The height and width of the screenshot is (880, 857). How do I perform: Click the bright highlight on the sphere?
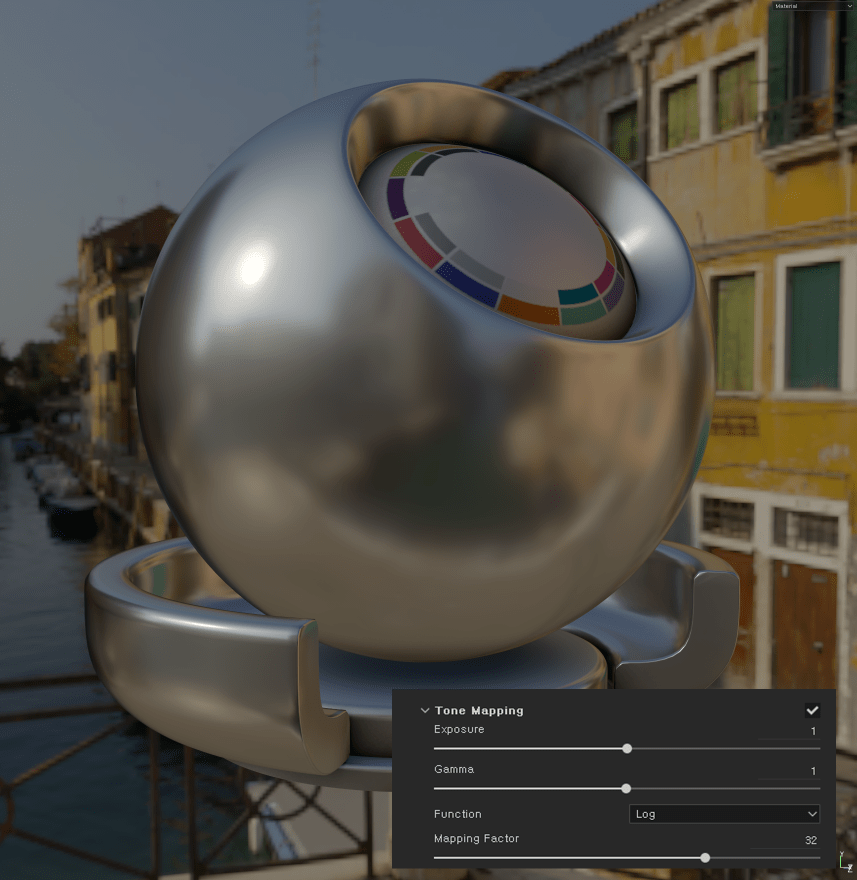[252, 268]
